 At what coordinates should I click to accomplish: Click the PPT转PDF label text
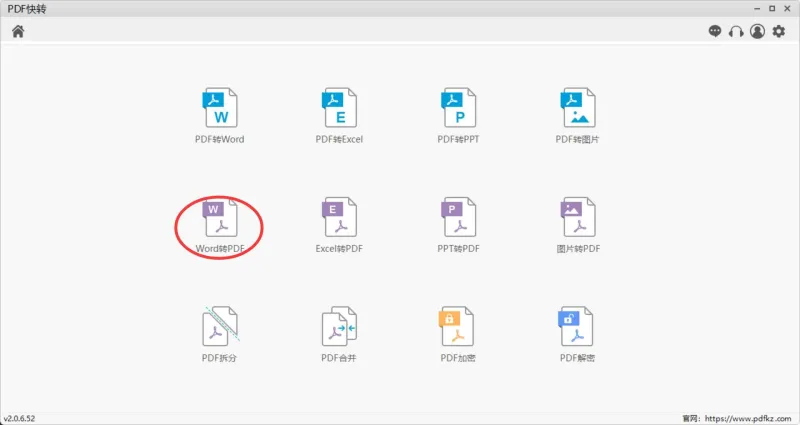click(x=458, y=249)
